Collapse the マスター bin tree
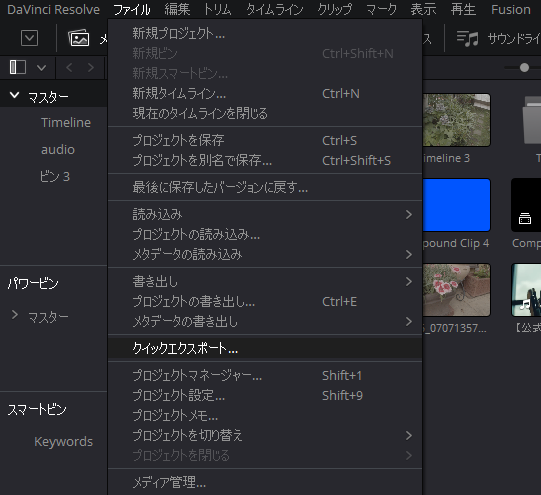The image size is (541, 495). [14, 95]
